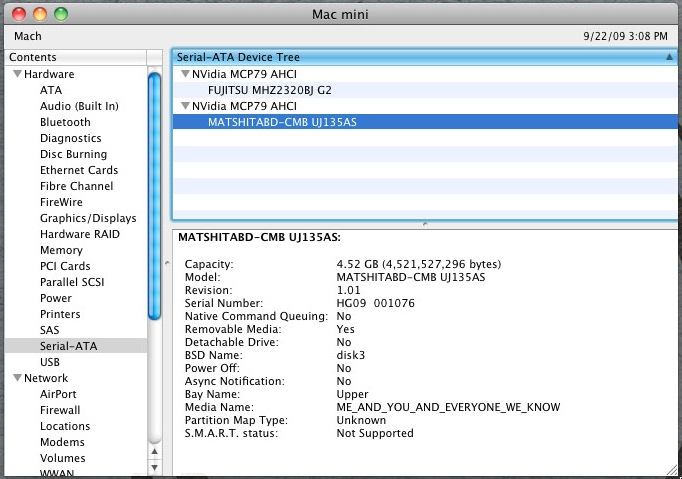
Task: Show the Power information
Action: [56, 298]
